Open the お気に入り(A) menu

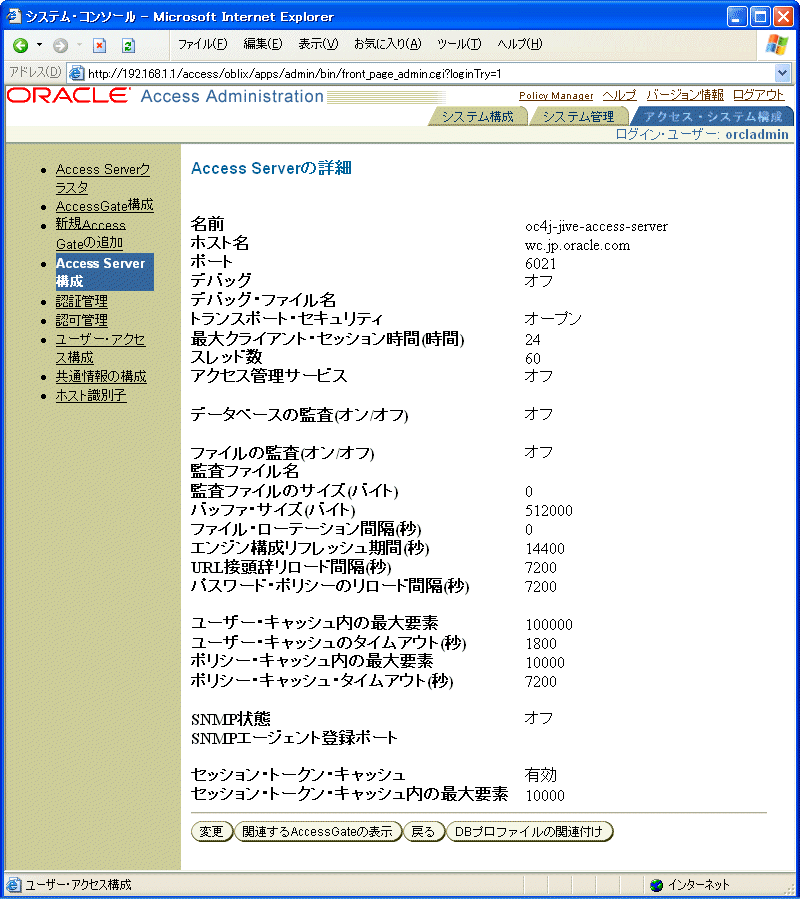(x=387, y=44)
